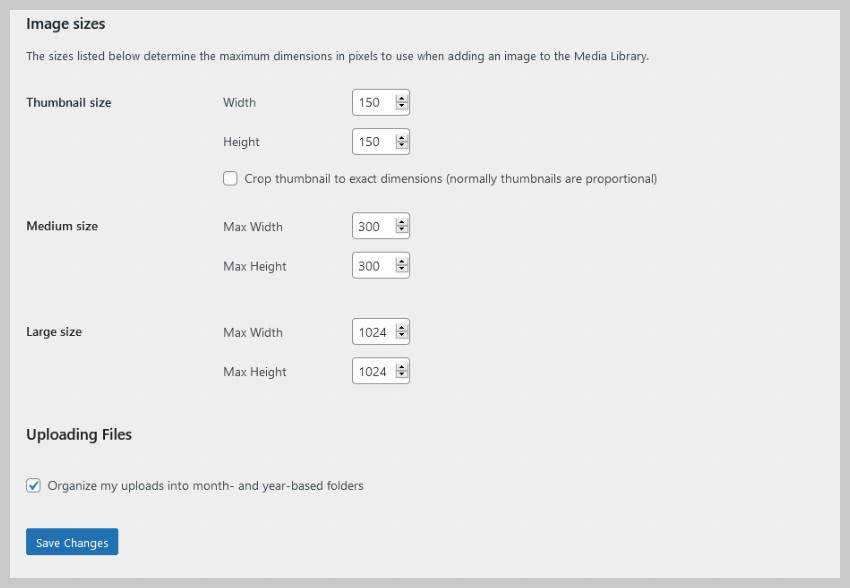Click the Thumbnail Width down arrow

[401, 106]
